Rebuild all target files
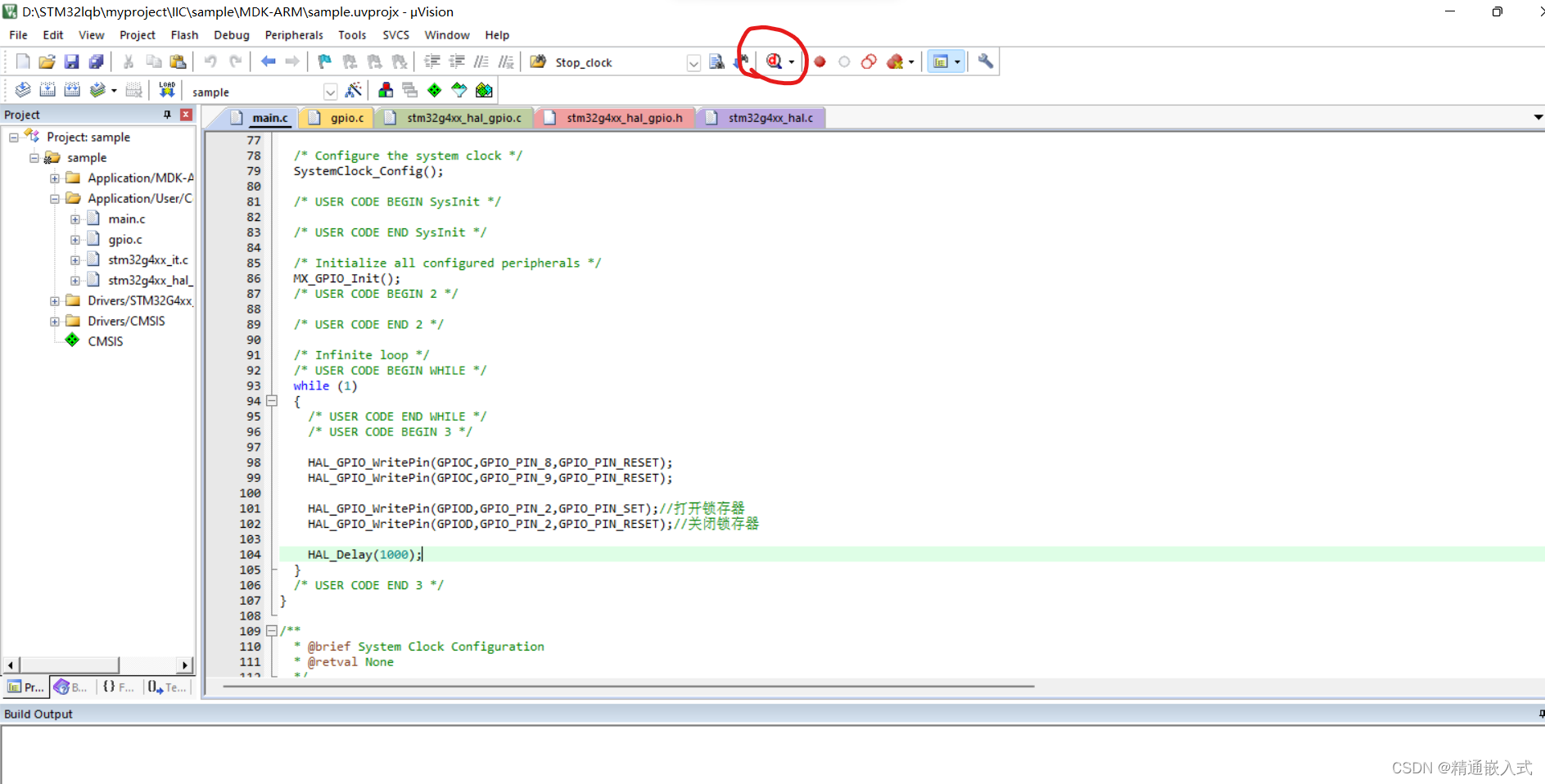This screenshot has height=784, width=1545. [x=72, y=90]
